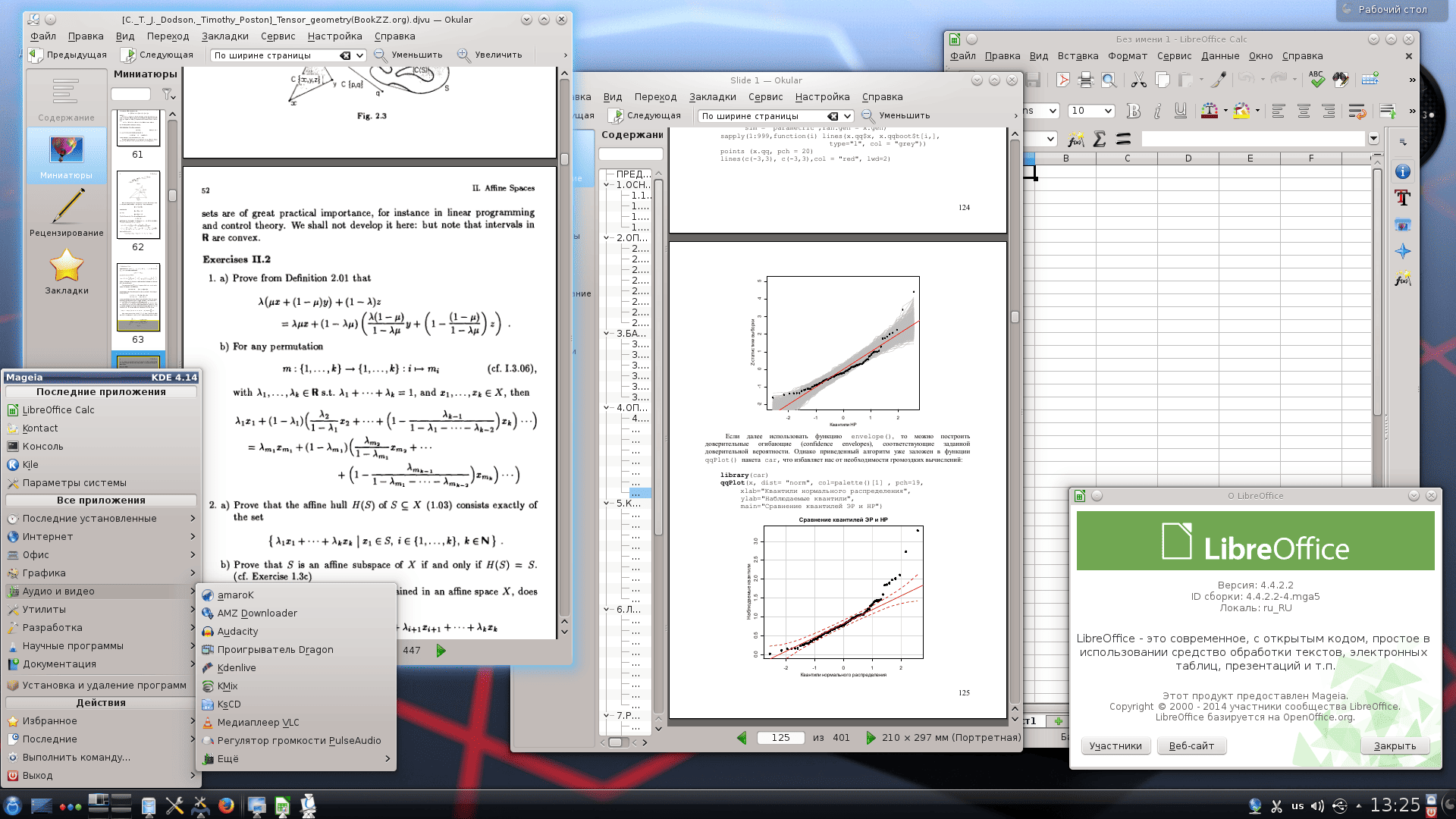The width and height of the screenshot is (1456, 819).
Task: Open Gallery panel in Calc sidebar
Action: (1403, 225)
